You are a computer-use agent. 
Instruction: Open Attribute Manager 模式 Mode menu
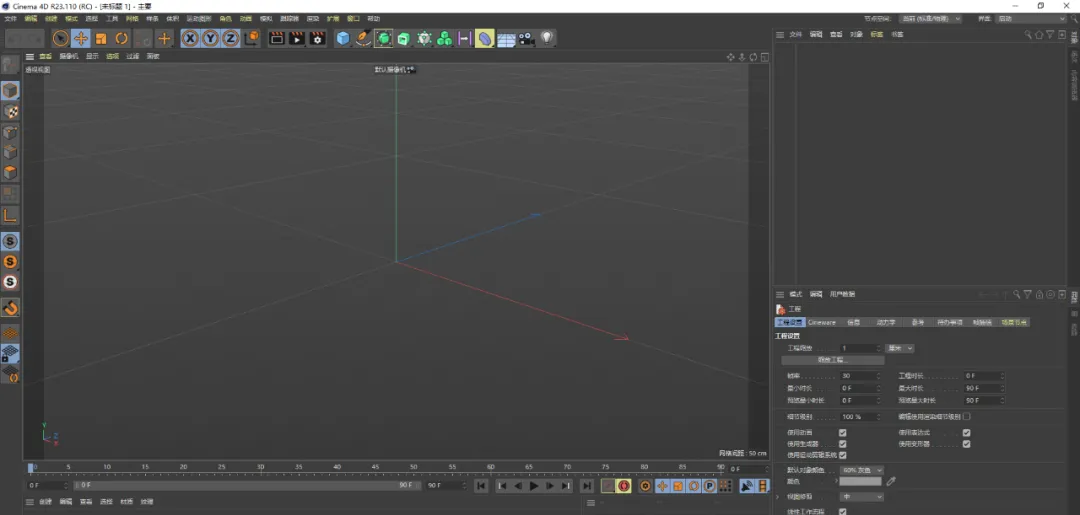point(796,294)
